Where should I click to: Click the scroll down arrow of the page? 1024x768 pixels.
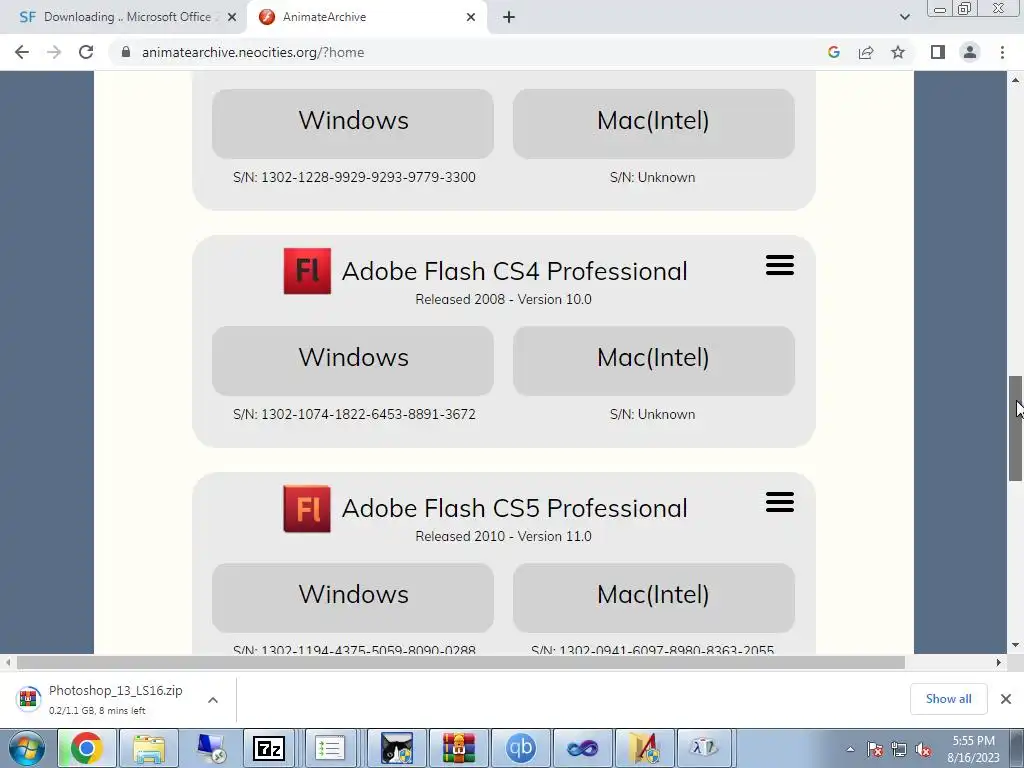coord(1015,645)
